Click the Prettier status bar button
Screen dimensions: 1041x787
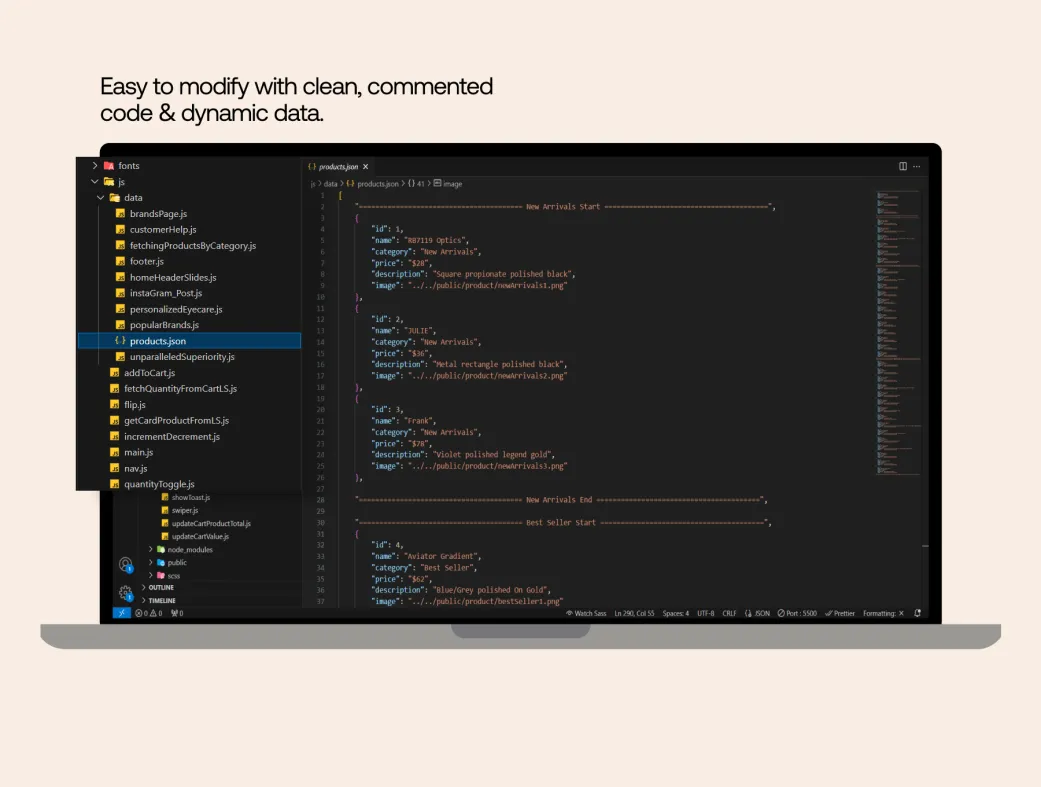841,613
